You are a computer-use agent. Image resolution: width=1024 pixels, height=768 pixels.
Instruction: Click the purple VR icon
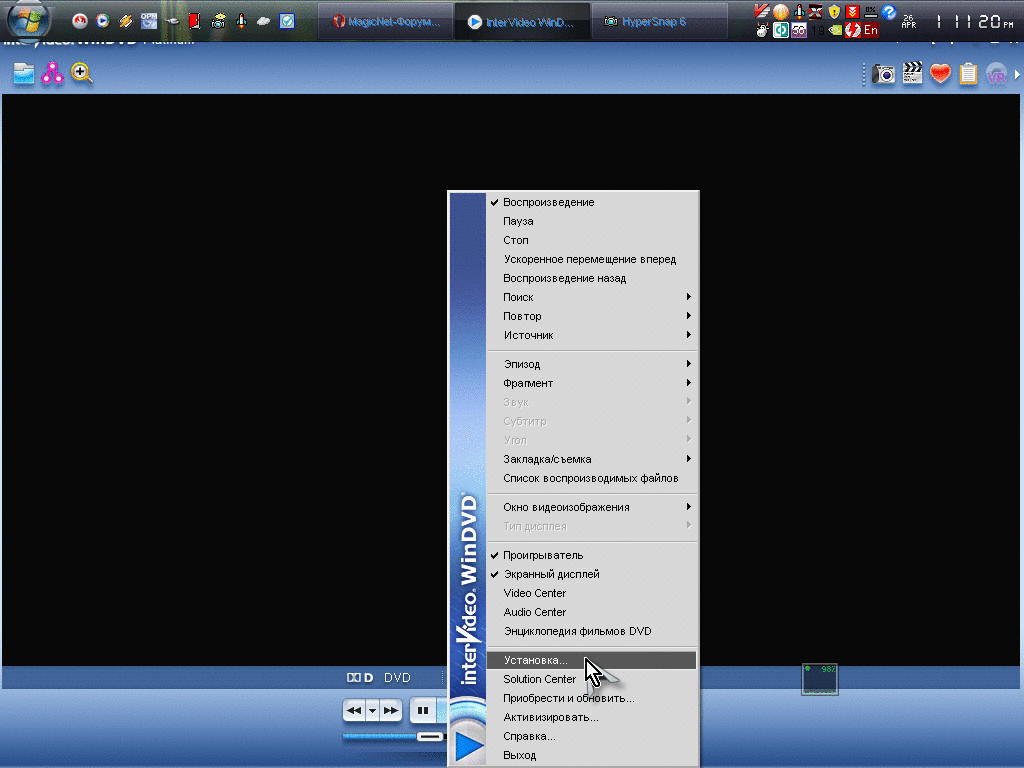(x=996, y=74)
